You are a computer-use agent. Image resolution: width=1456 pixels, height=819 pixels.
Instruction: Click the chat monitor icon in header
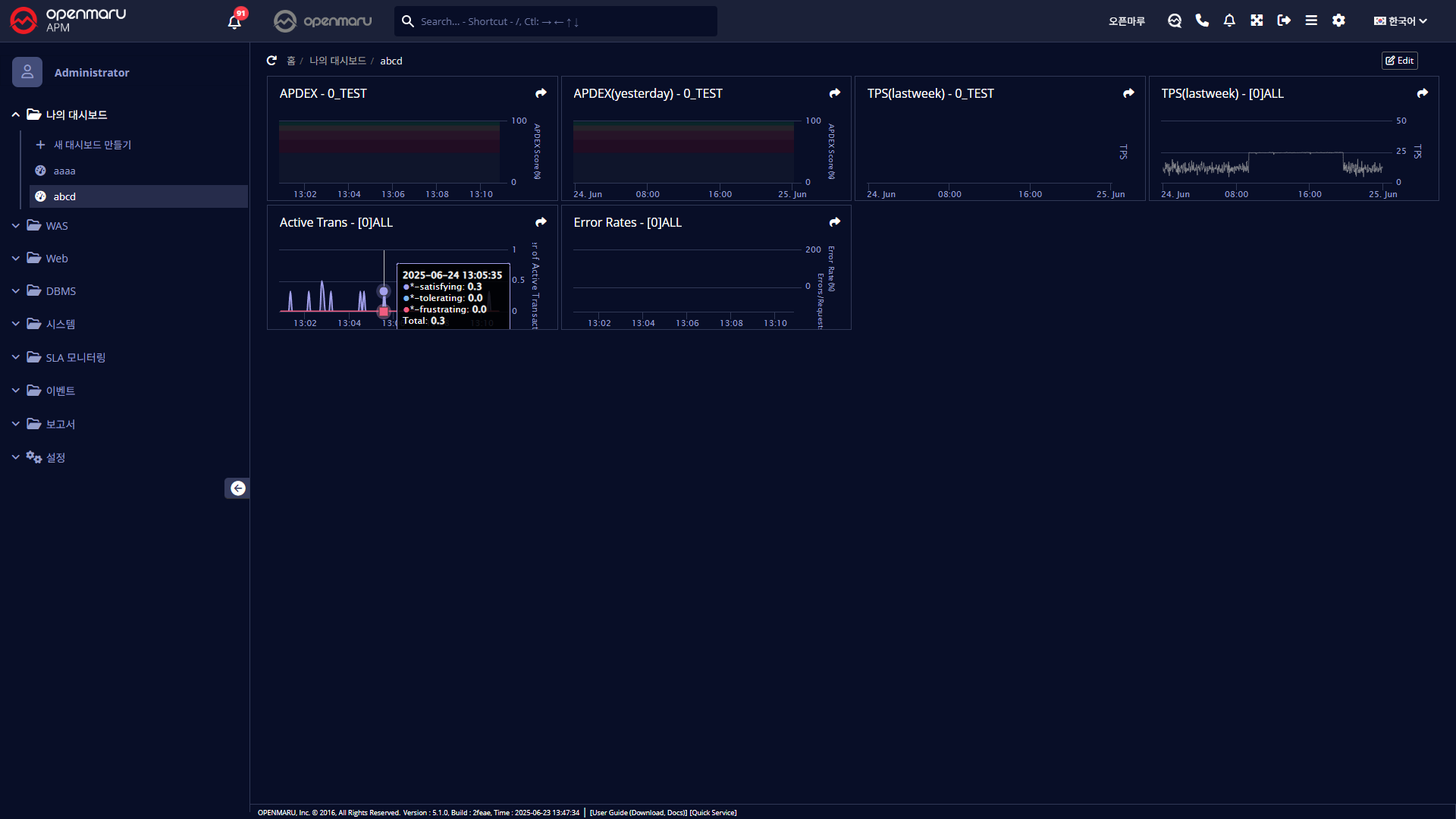(1175, 20)
